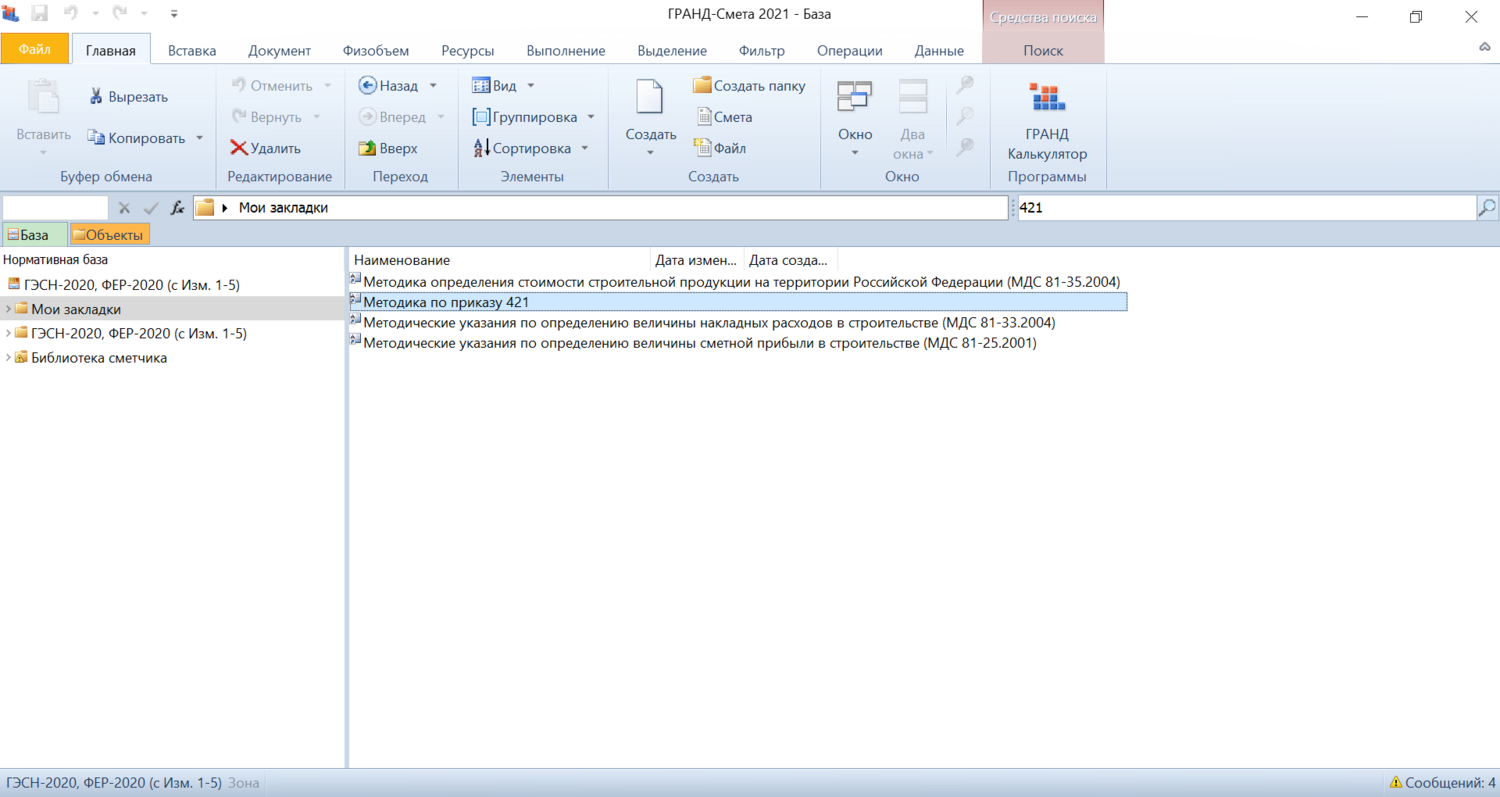Delete selection with the Удалить button
The image size is (1500, 797).
(x=265, y=148)
